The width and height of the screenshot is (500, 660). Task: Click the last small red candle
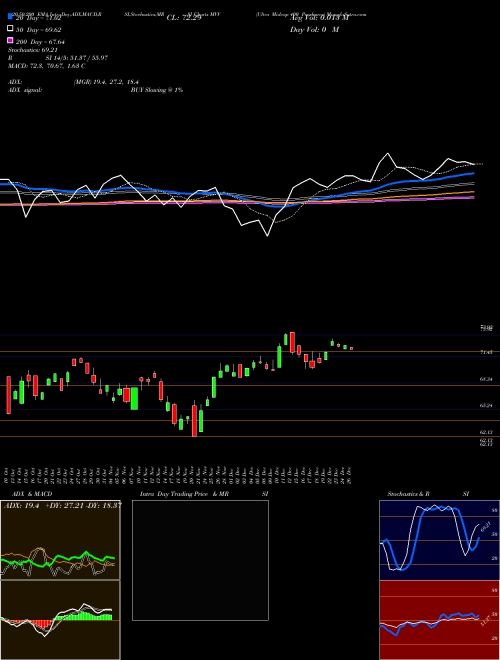[x=351, y=349]
